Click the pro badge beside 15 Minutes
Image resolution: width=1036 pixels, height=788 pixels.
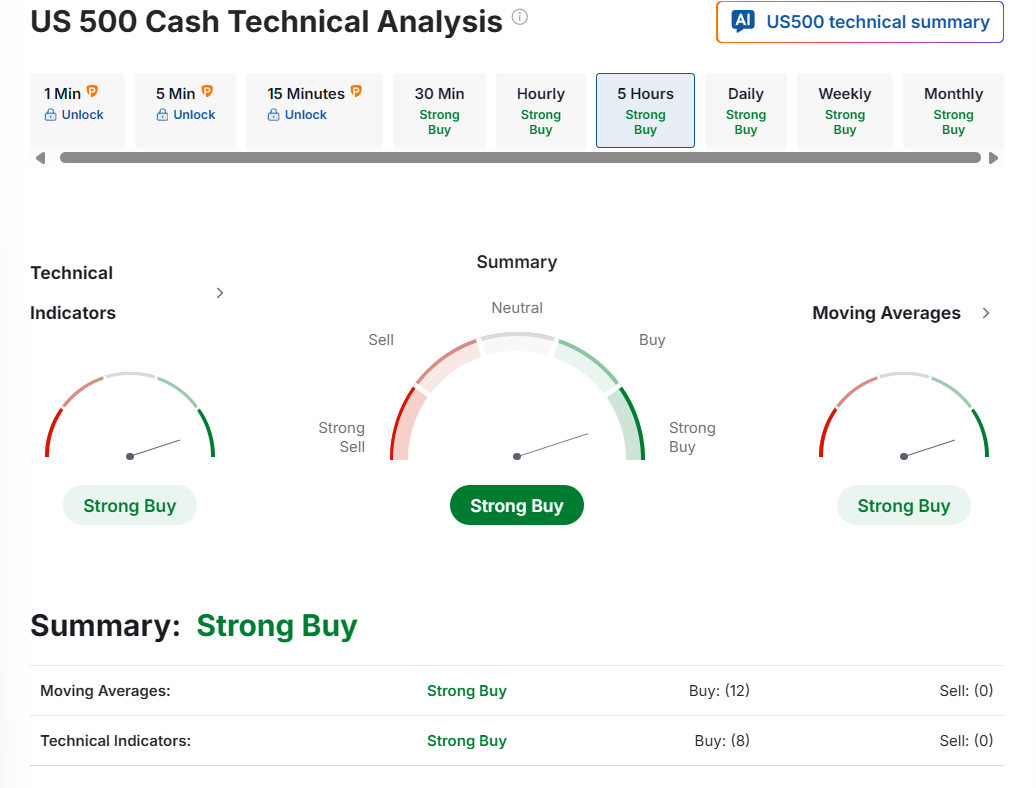tap(356, 92)
